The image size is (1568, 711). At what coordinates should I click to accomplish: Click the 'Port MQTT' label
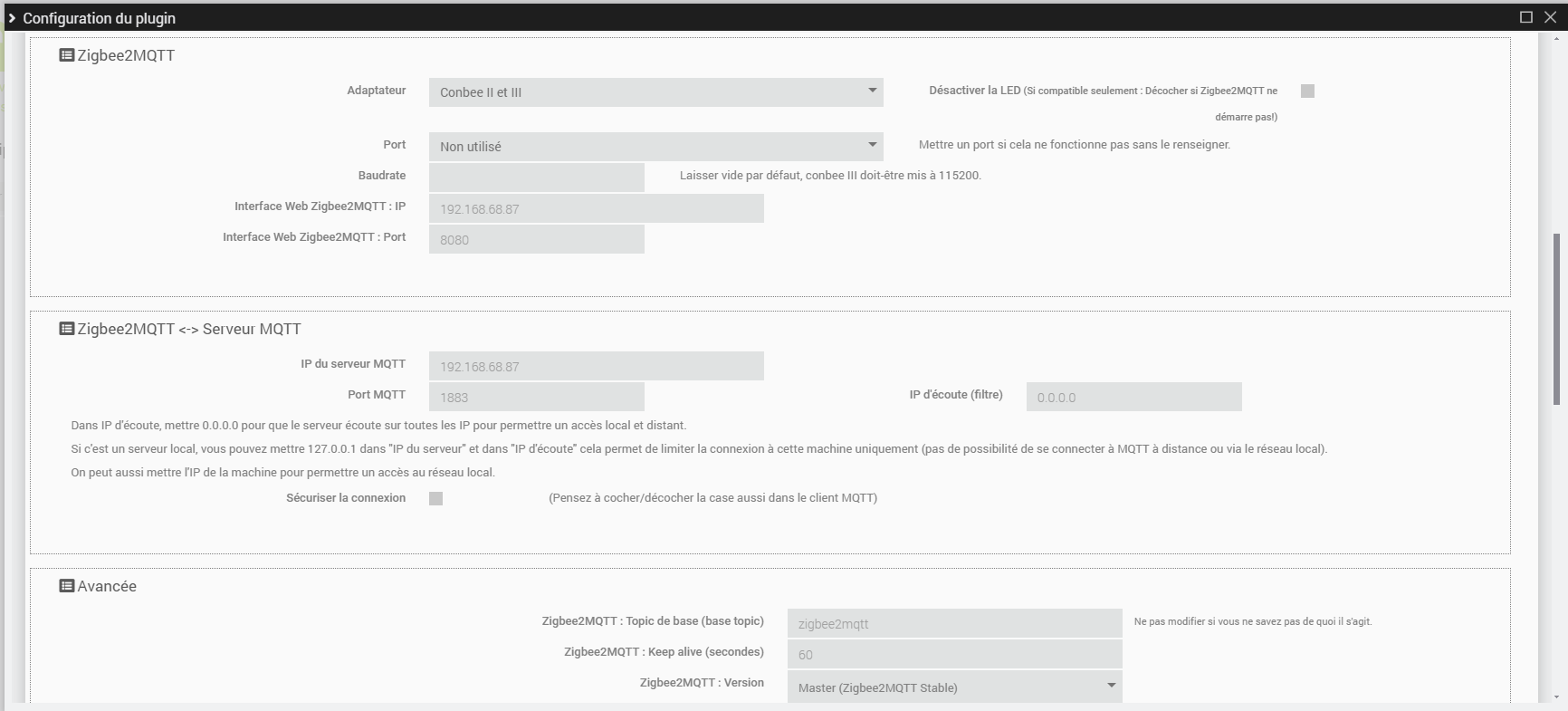[x=377, y=395]
